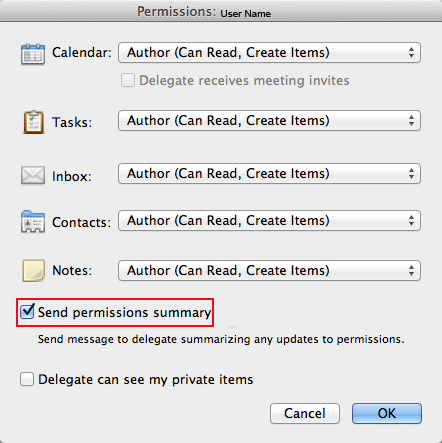
Task: Click the Notes dropdown stepper arrows
Action: 411,270
